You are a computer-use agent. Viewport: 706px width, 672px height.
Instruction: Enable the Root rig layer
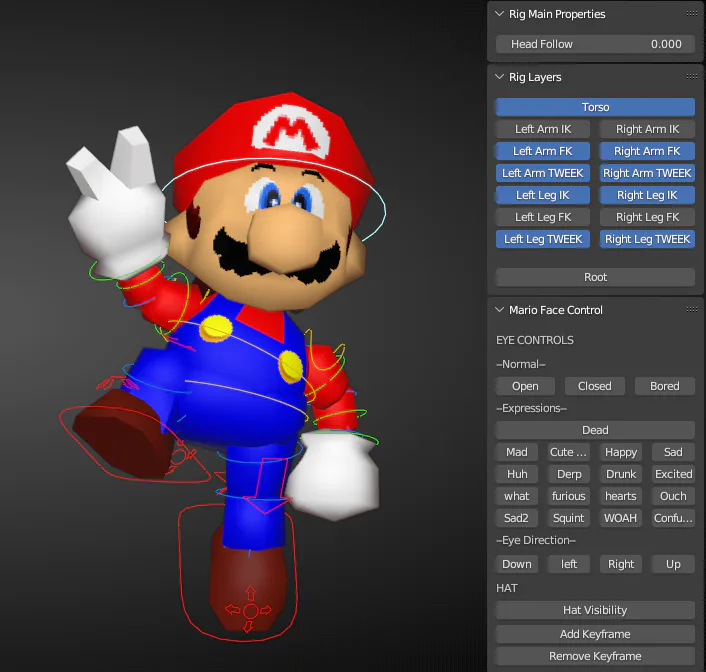tap(595, 277)
